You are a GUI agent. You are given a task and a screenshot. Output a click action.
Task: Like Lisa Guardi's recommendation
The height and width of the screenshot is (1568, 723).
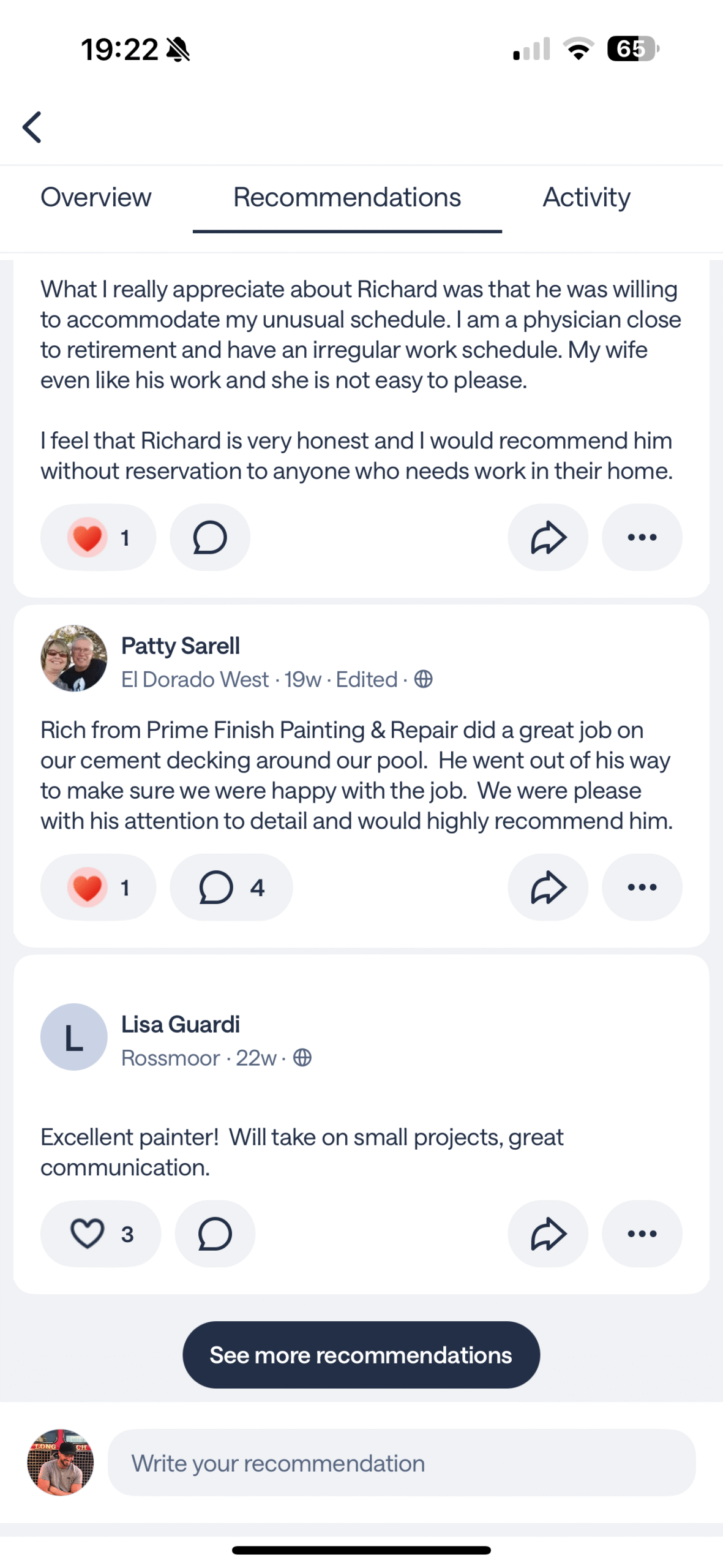pyautogui.click(x=100, y=1234)
